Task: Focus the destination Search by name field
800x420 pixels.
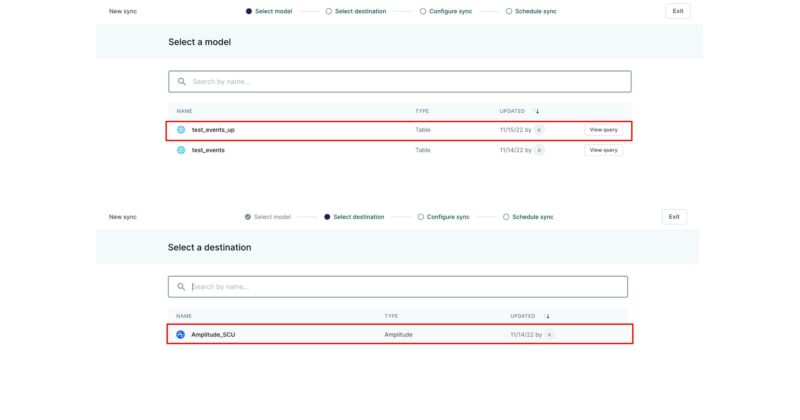Action: click(x=400, y=287)
